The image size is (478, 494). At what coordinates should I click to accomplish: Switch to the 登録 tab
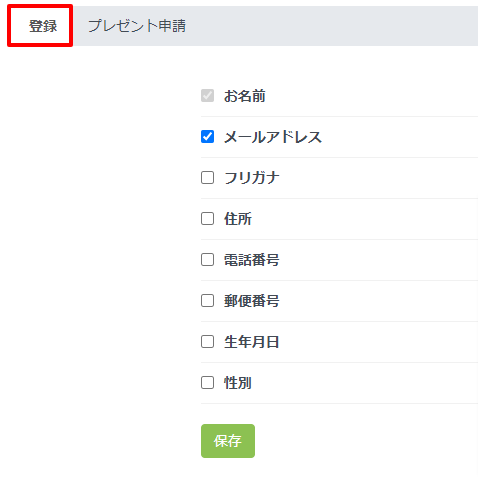coord(43,26)
